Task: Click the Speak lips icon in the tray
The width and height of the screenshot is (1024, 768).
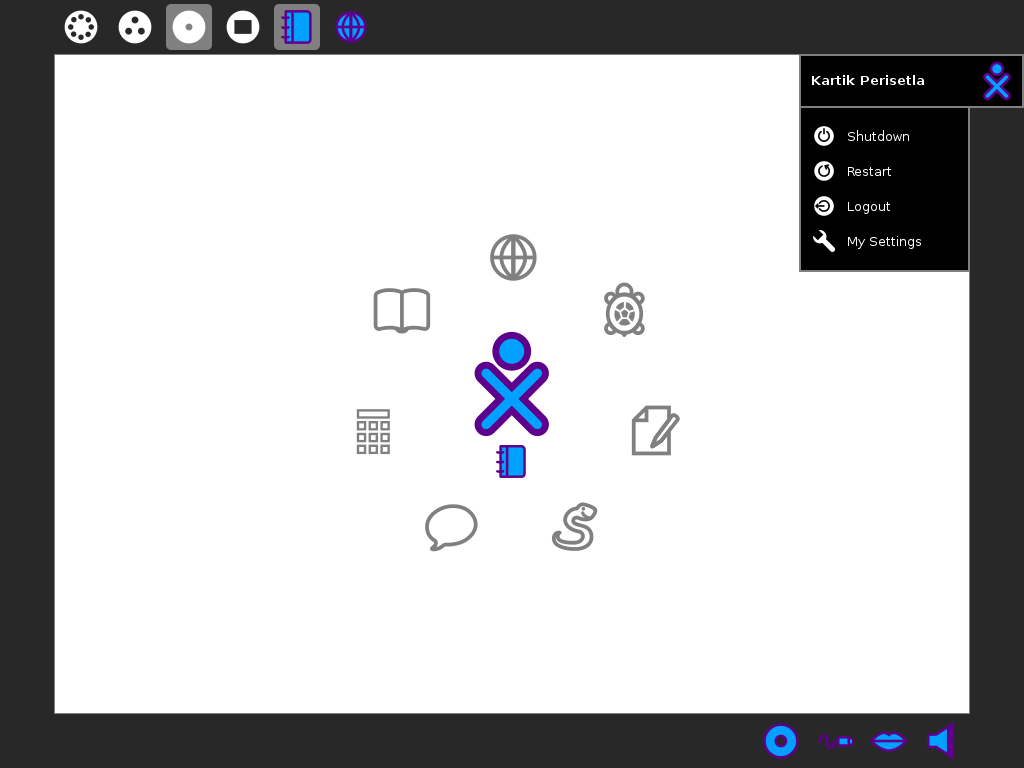Action: point(888,741)
